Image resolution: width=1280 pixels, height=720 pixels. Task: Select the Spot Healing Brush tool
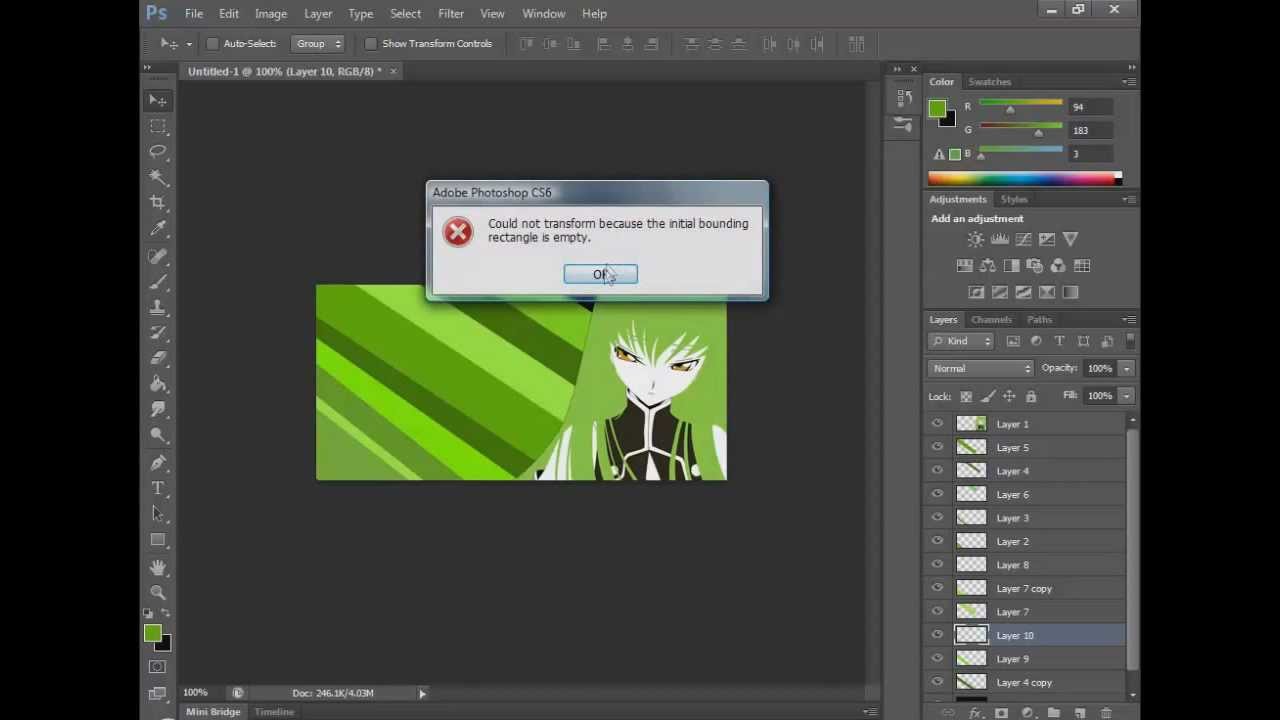[x=158, y=257]
